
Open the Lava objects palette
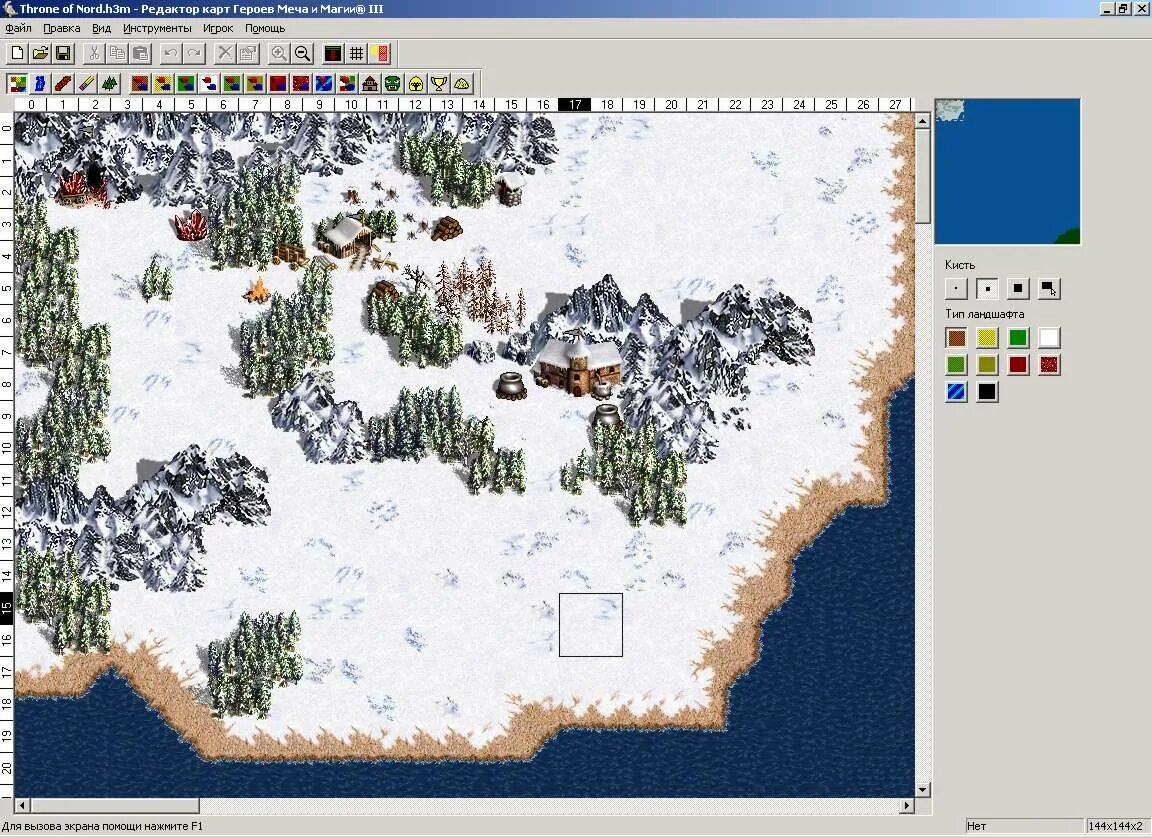coord(301,83)
